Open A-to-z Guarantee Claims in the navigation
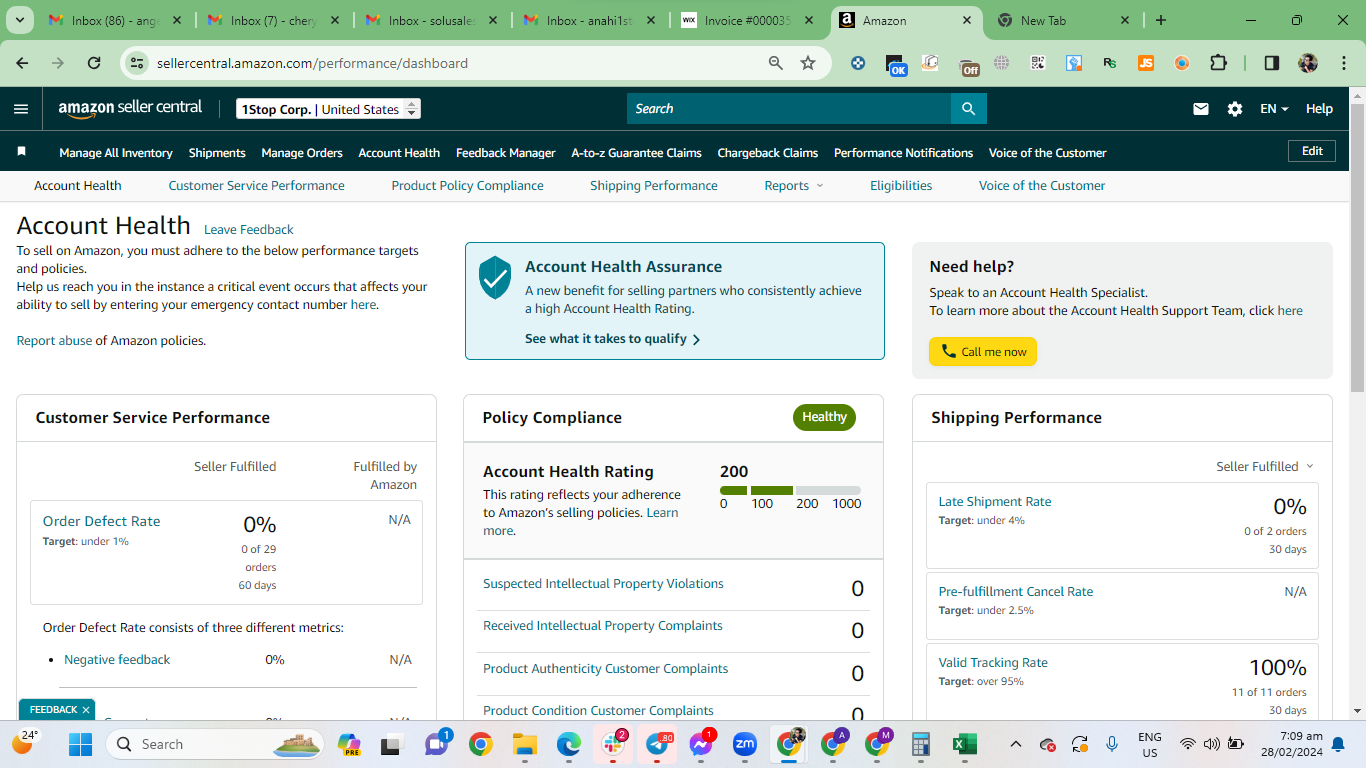 coord(636,153)
